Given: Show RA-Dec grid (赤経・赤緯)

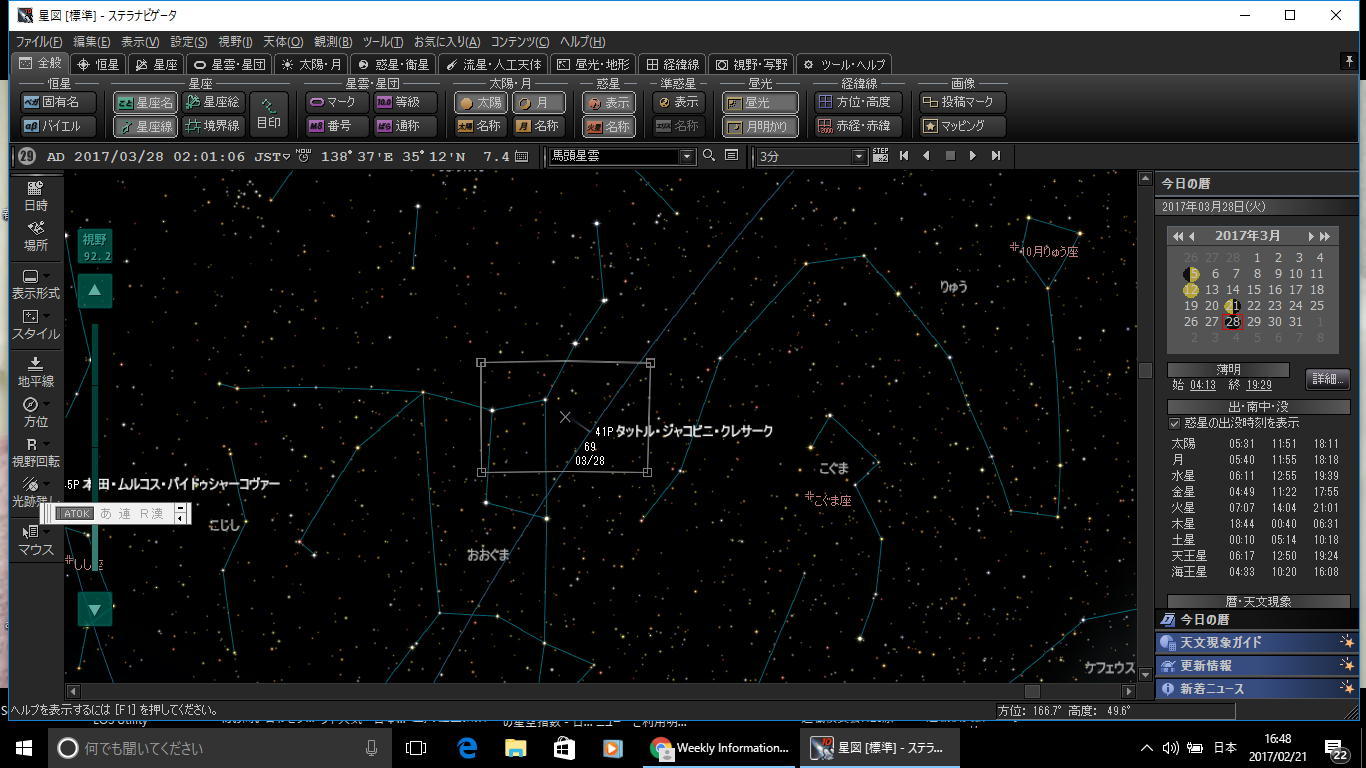Looking at the screenshot, I should (859, 126).
